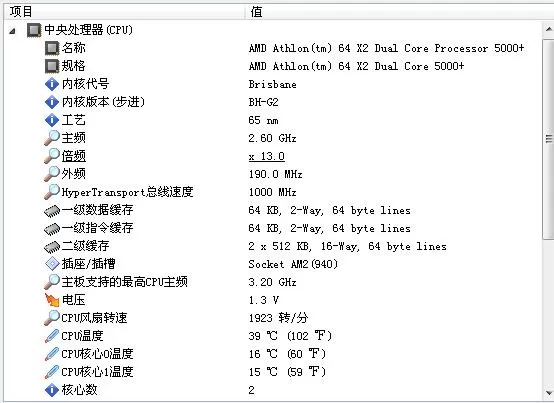Click the thermometer icon beside CPU温度
Image resolution: width=554 pixels, height=403 pixels.
click(52, 336)
